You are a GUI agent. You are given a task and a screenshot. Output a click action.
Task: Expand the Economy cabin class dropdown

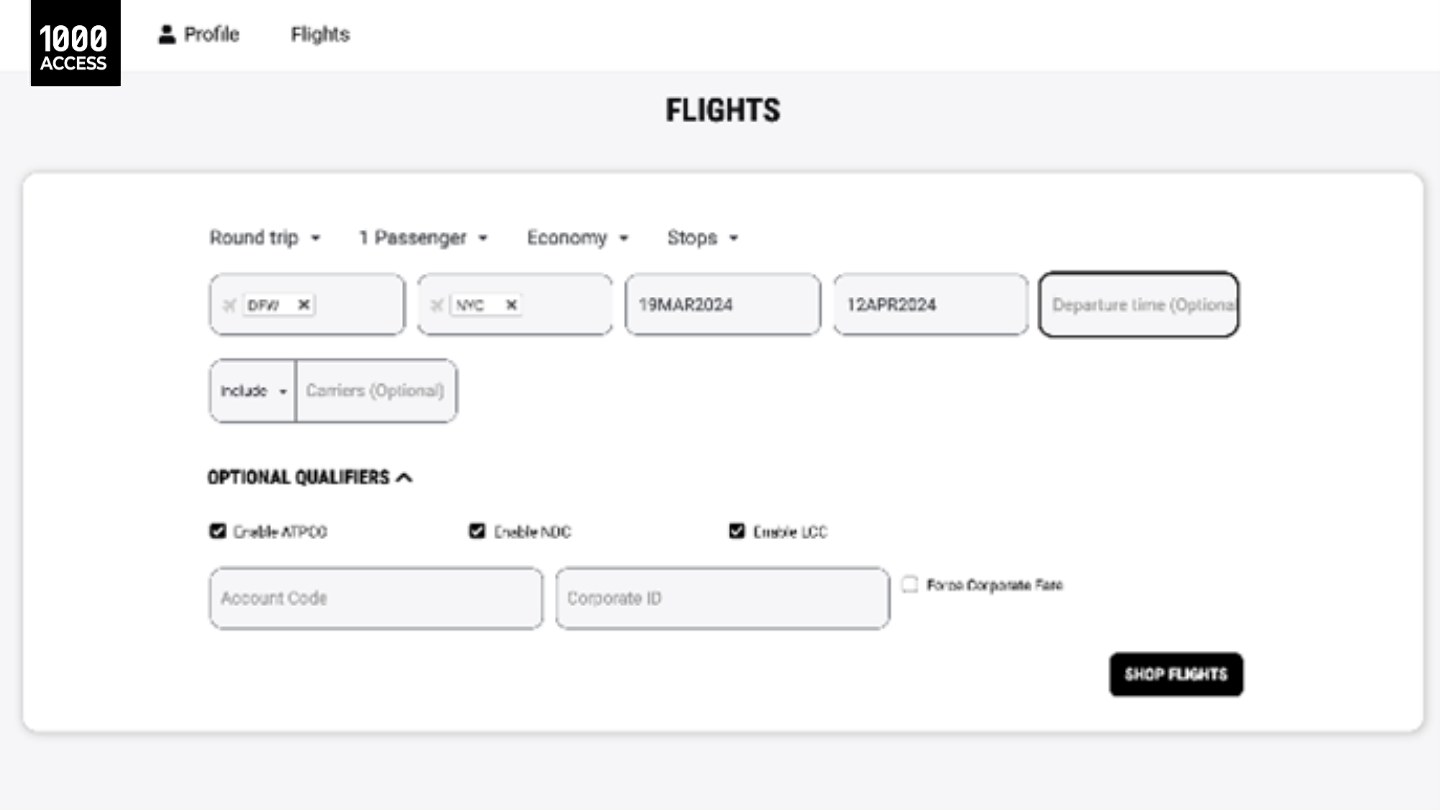pos(577,238)
